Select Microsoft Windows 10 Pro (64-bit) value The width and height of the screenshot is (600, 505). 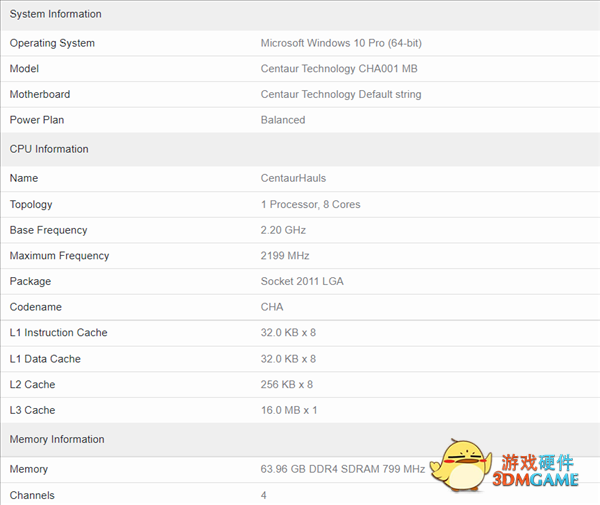341,43
